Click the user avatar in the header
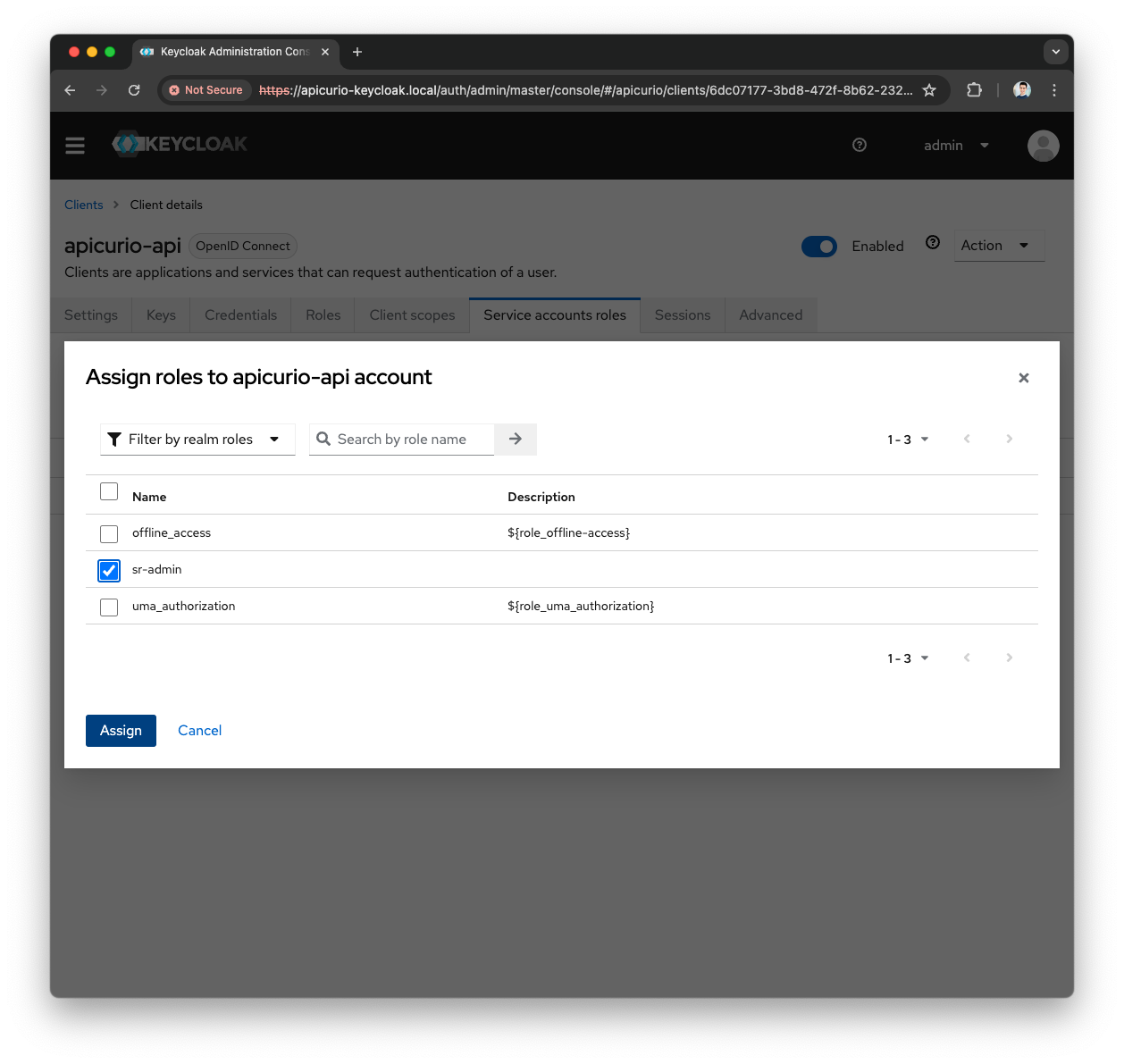1124x1064 pixels. tap(1043, 145)
